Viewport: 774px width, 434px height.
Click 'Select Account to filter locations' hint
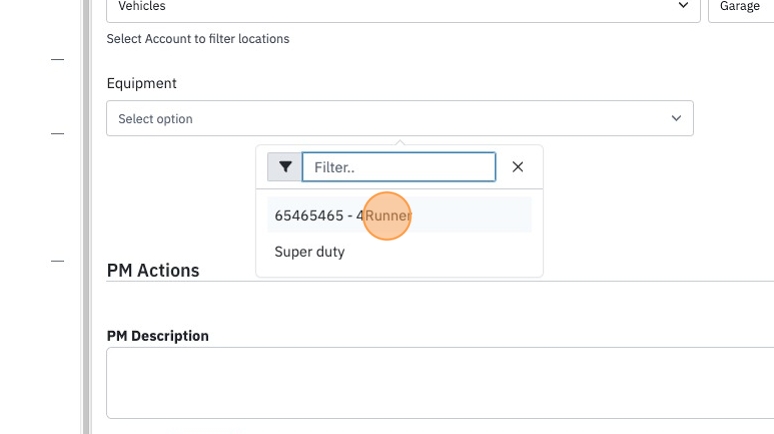point(198,39)
